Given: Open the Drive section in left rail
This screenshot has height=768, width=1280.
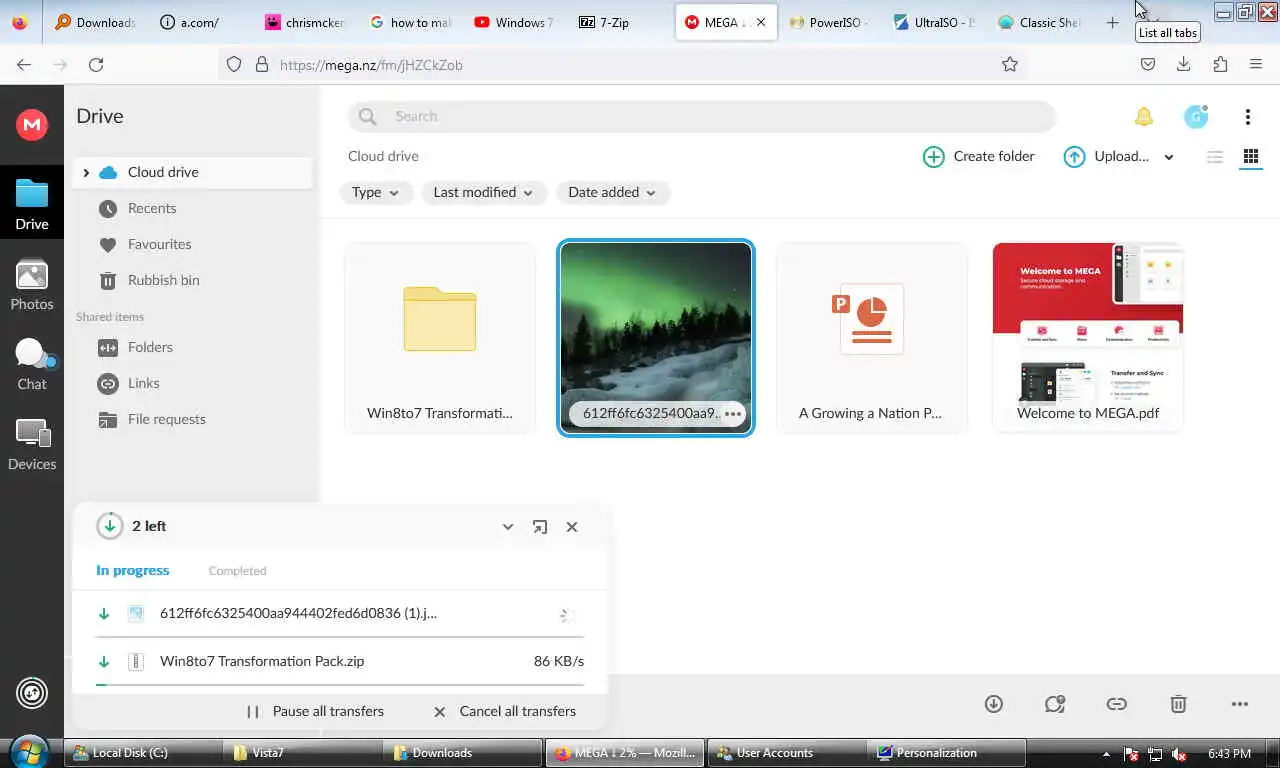Looking at the screenshot, I should 32,204.
